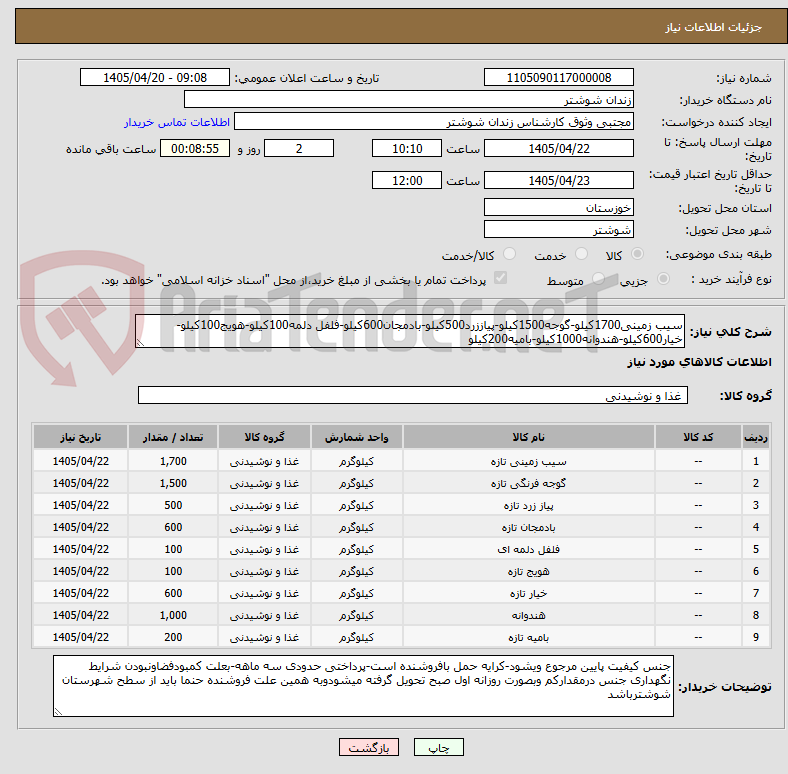Click the buyer notes text area
Viewport: 788px width, 774px height.
tap(363, 686)
